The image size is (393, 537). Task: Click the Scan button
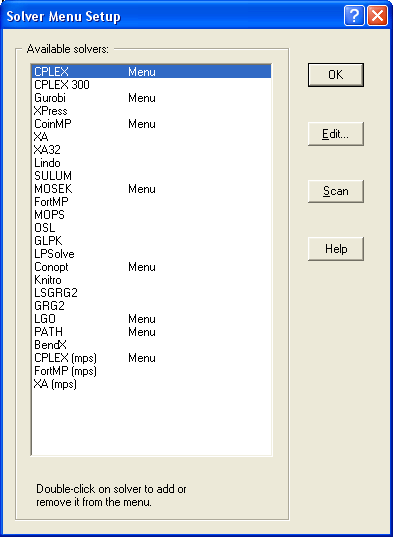tap(335, 191)
